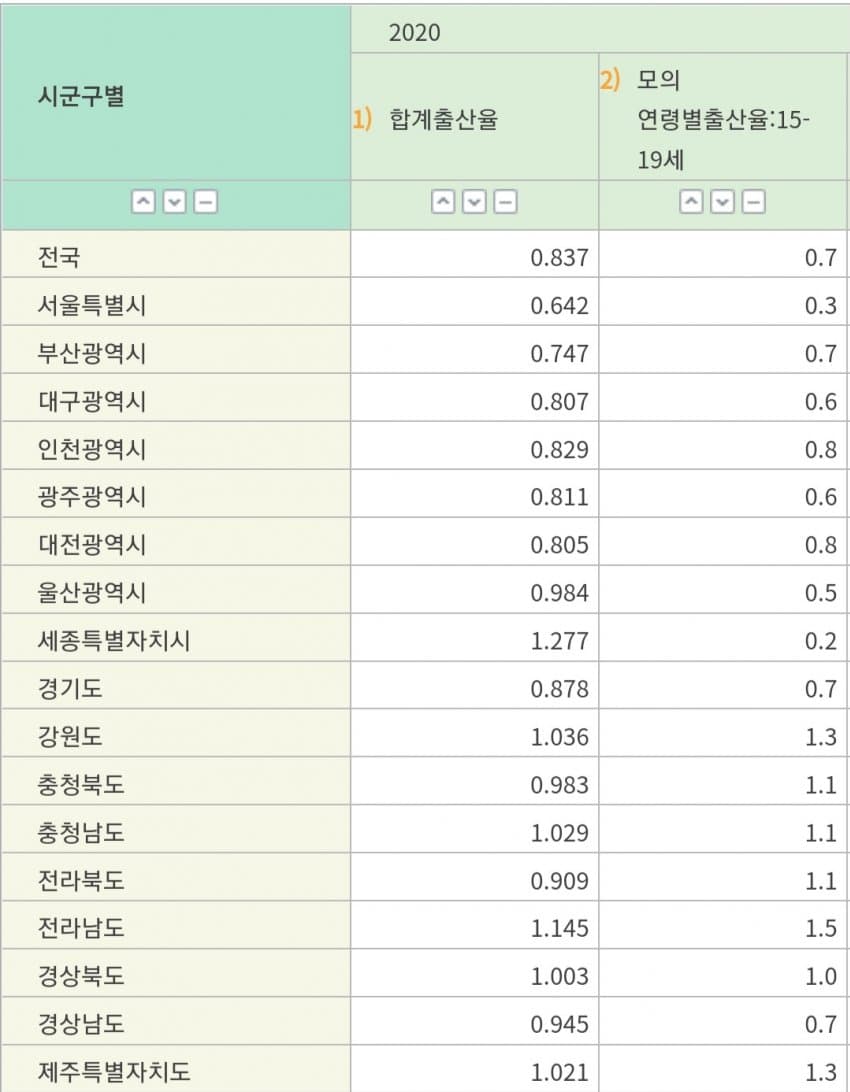Reset 15-19세 column sort with minus icon
The image size is (850, 1092).
click(753, 203)
